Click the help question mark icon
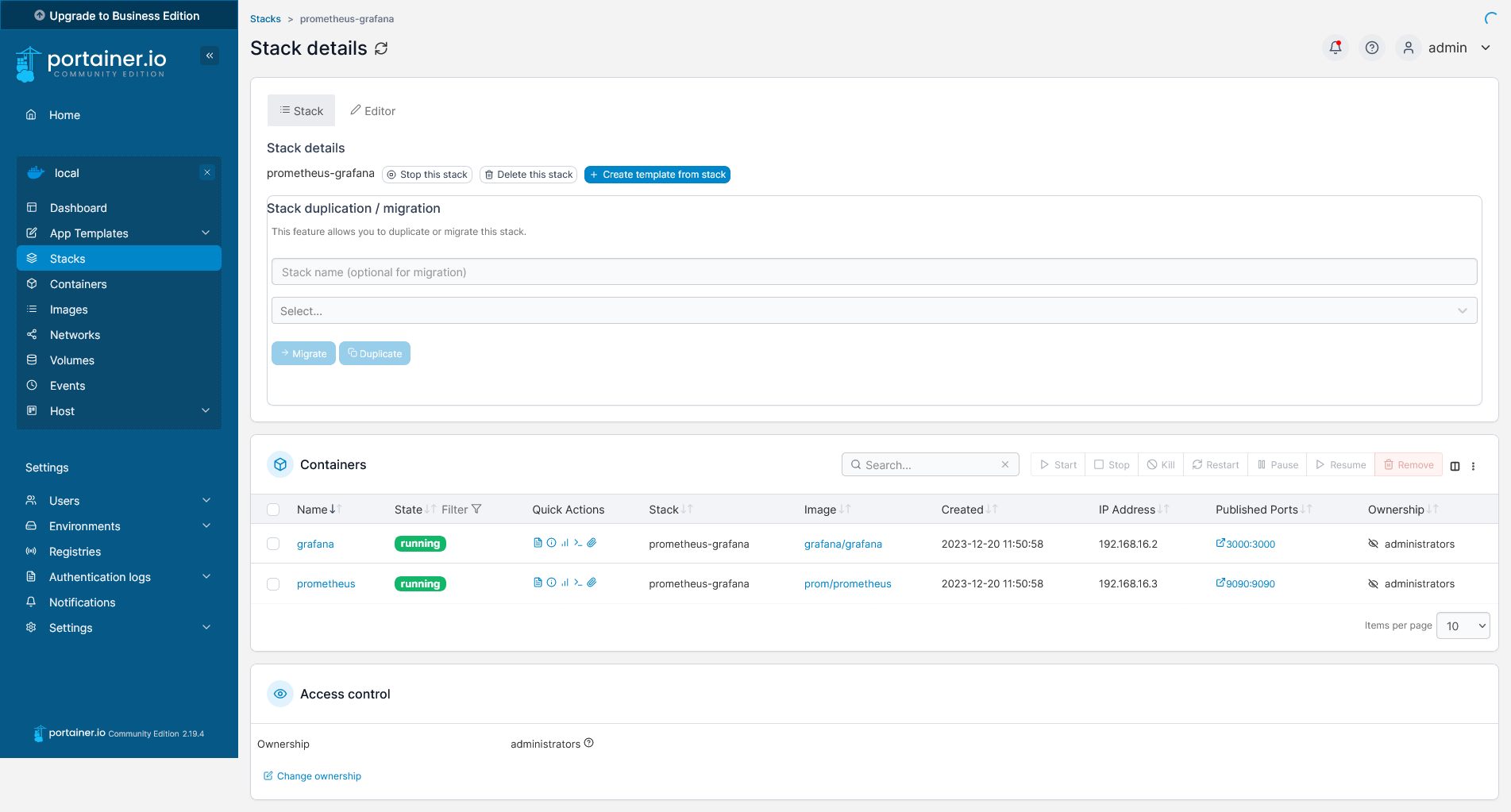The height and width of the screenshot is (812, 1511). [1371, 48]
